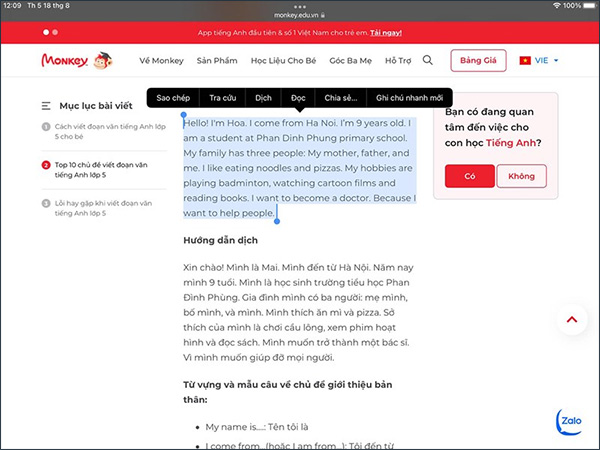Select the second banner carousel dot

point(55,32)
